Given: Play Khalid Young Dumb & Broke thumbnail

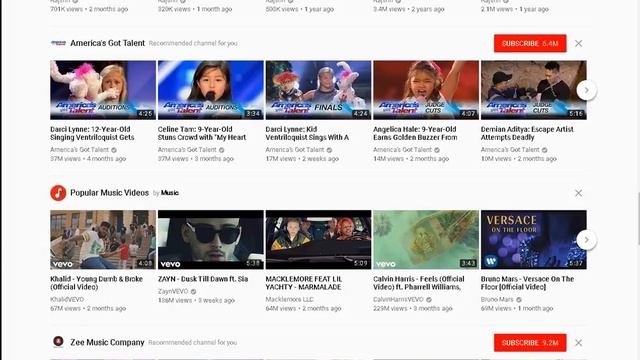Looking at the screenshot, I should (103, 240).
